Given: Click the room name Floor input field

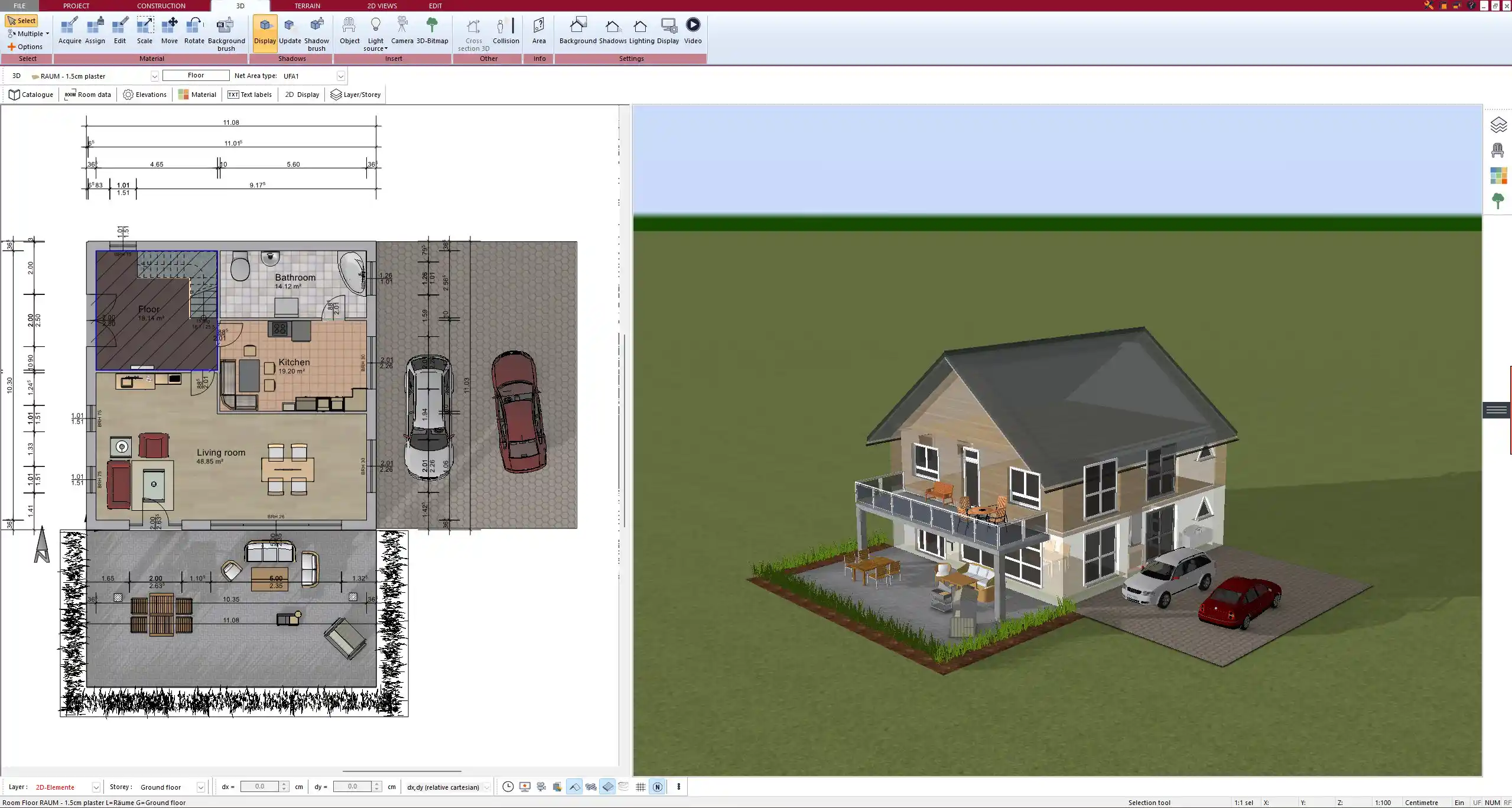Looking at the screenshot, I should 196,76.
